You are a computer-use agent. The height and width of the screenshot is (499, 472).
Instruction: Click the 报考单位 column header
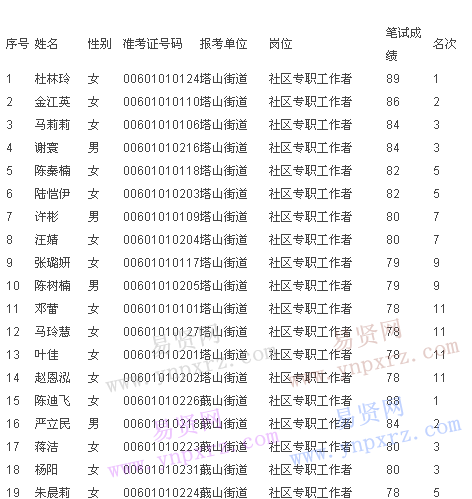(x=223, y=44)
